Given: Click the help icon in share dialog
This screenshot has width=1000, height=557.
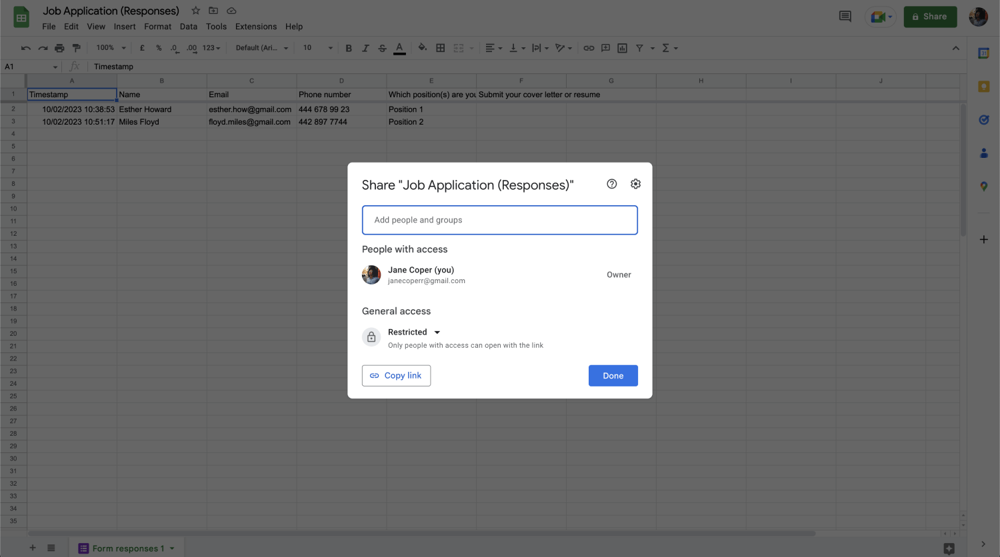Looking at the screenshot, I should click(612, 184).
